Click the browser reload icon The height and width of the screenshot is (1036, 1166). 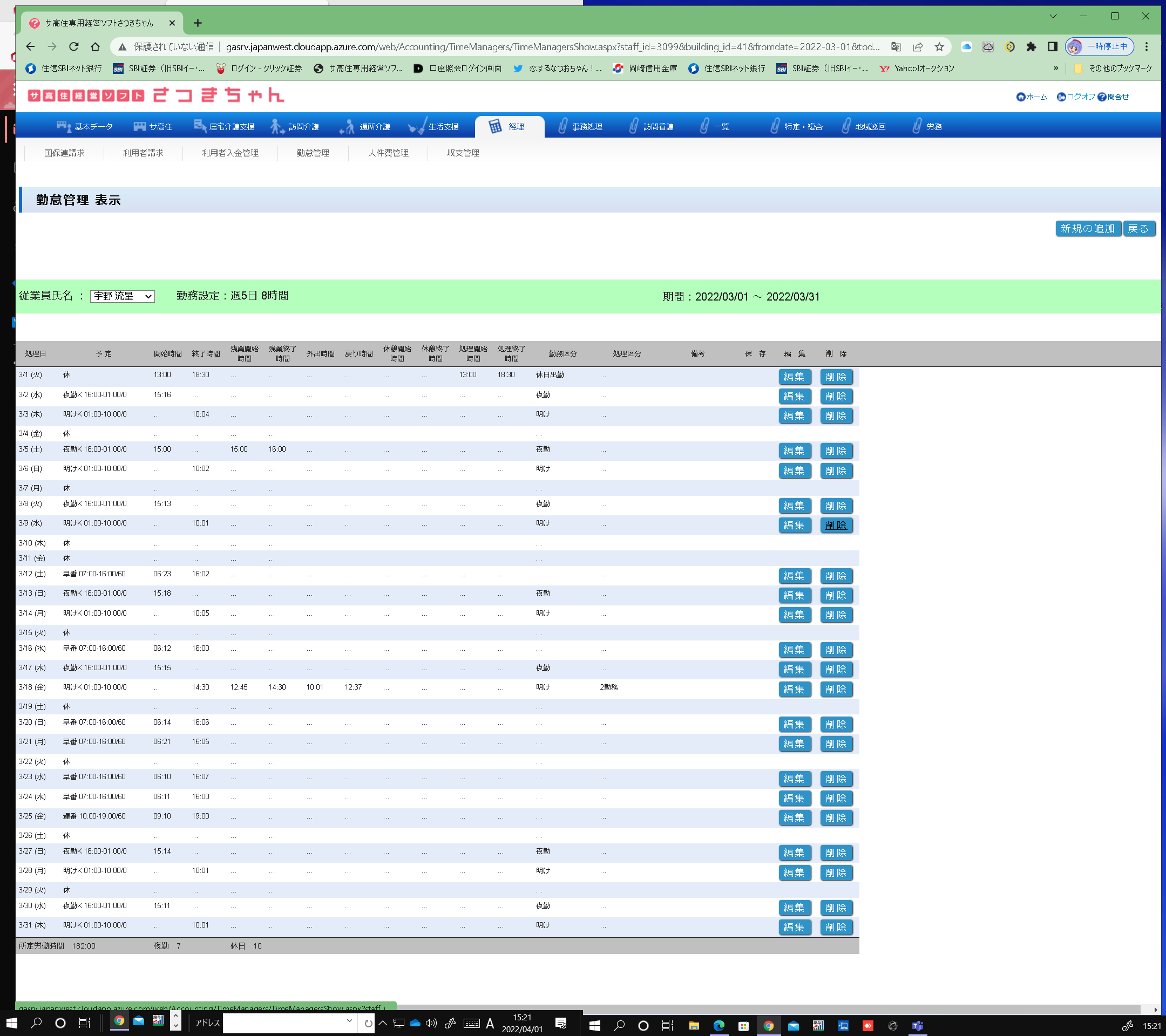point(73,47)
